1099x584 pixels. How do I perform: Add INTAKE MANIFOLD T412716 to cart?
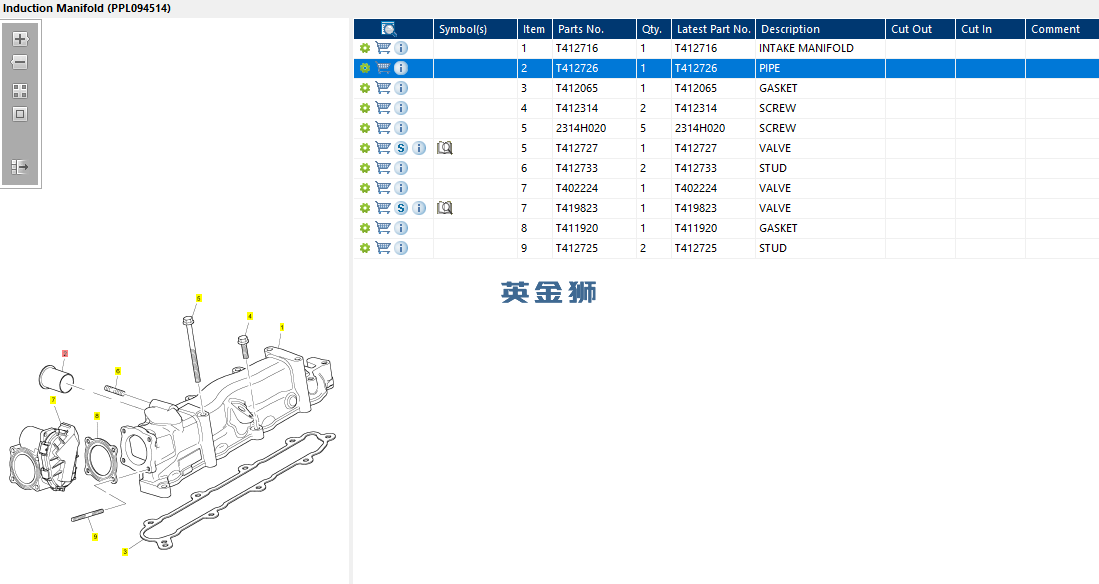click(383, 48)
